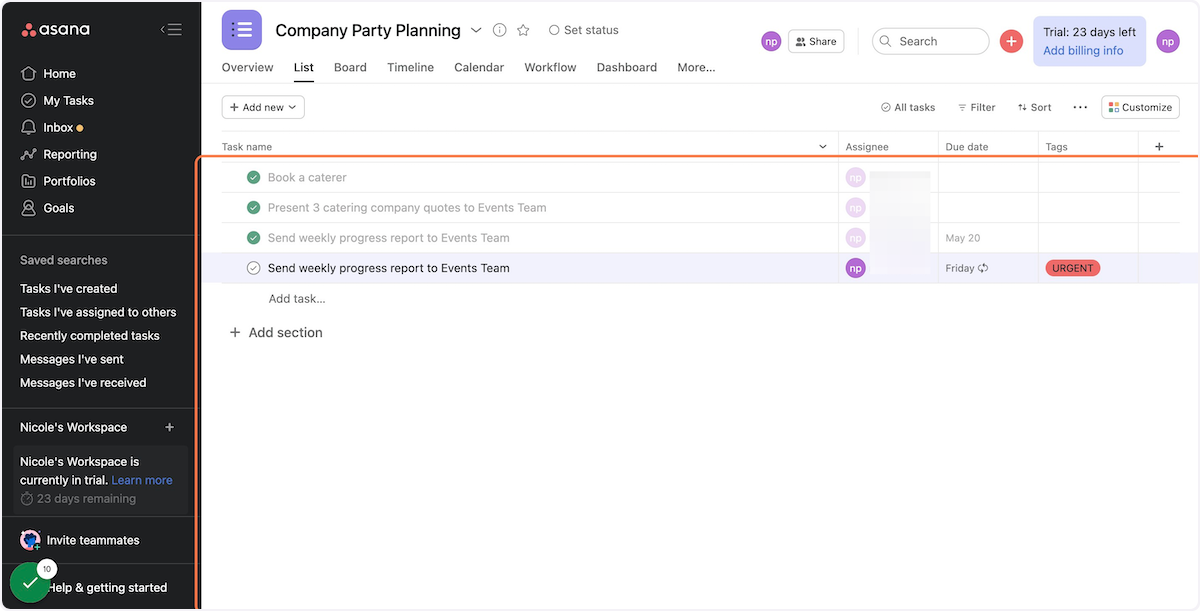Screen dimensions: 1200x611
Task: Select the List tab
Action: click(304, 68)
